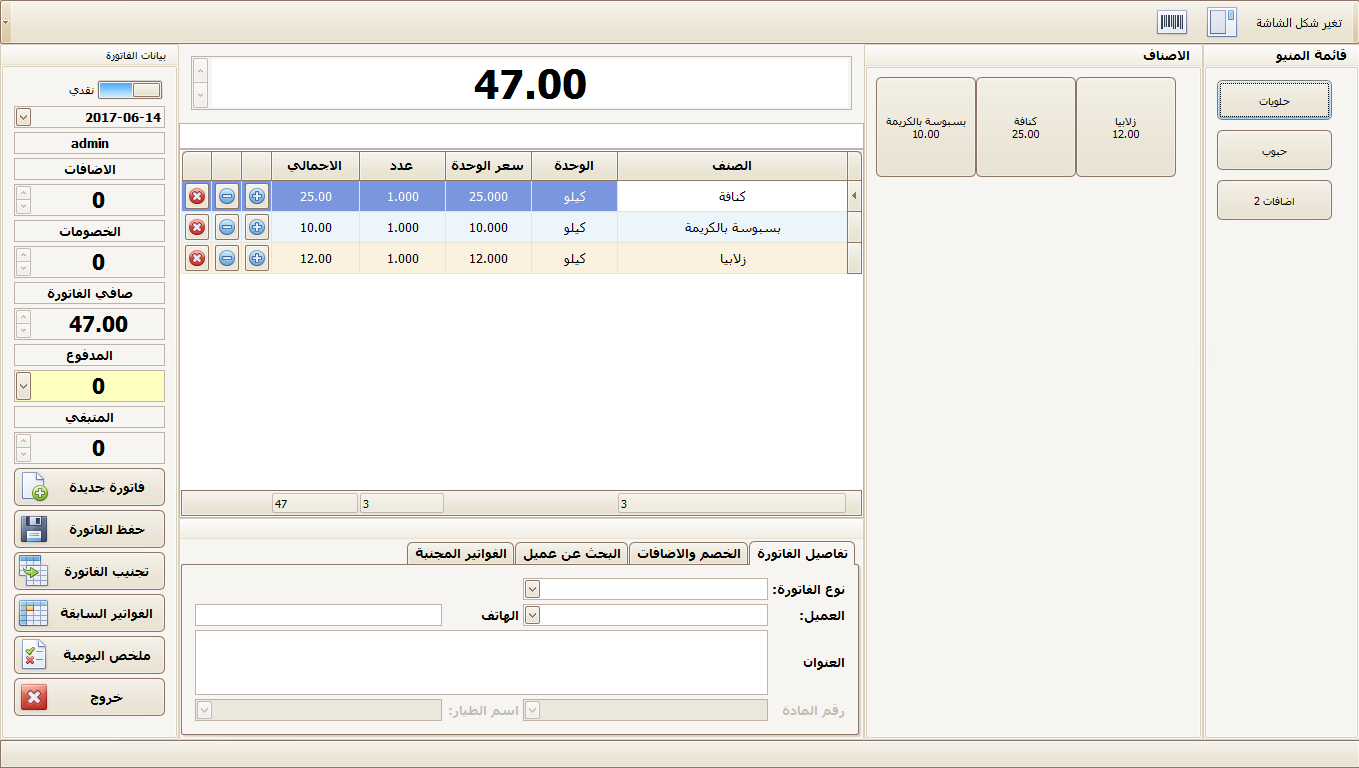Increase quantity of كنافة with plus icon
Viewport: 1359px width, 768px height.
pos(257,196)
